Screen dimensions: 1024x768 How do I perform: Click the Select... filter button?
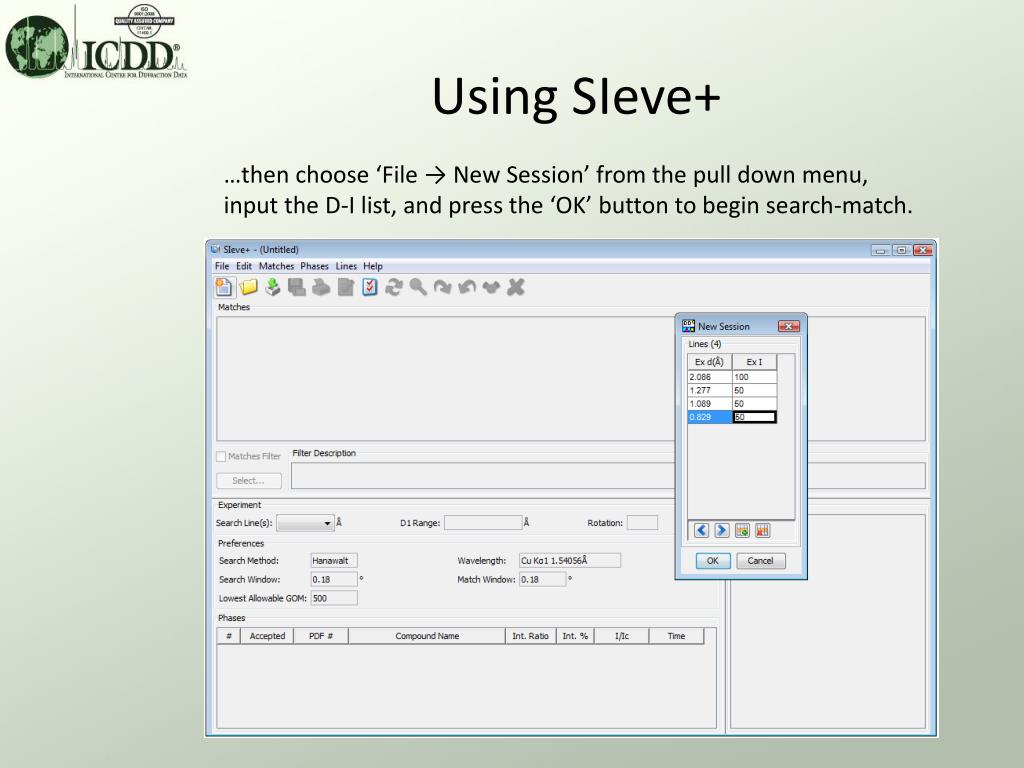(x=248, y=481)
